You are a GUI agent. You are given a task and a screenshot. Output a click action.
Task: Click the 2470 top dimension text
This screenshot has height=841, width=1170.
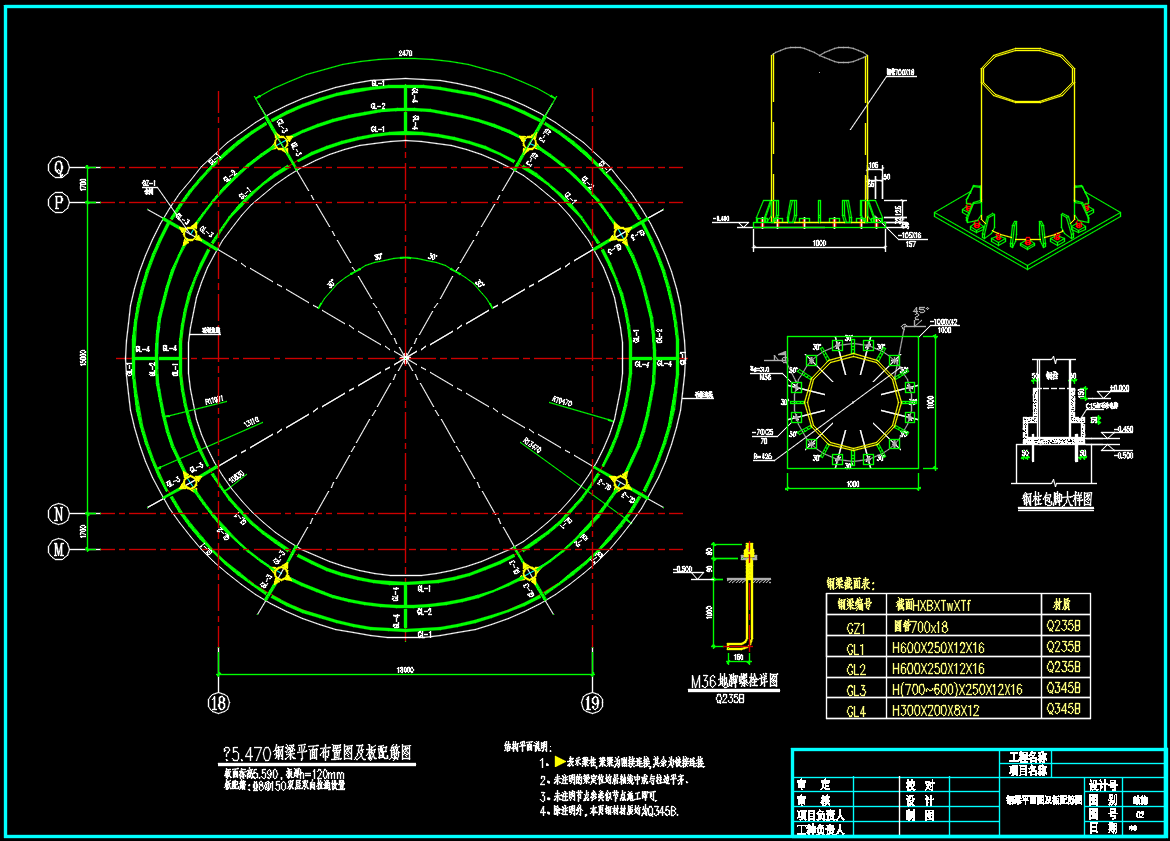404,53
